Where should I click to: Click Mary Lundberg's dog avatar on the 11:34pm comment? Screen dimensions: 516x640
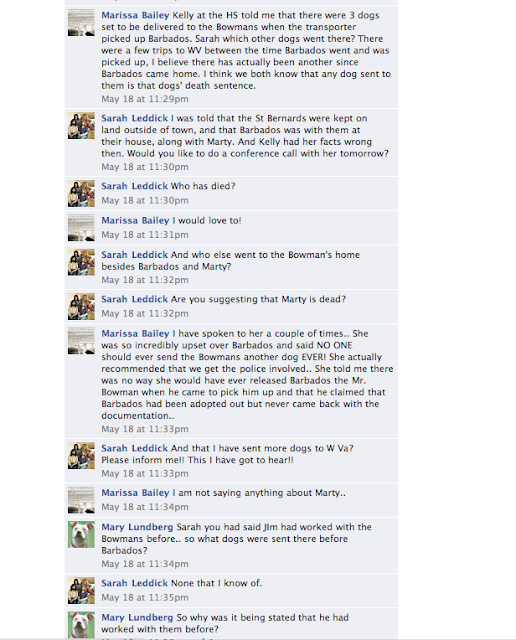81,534
